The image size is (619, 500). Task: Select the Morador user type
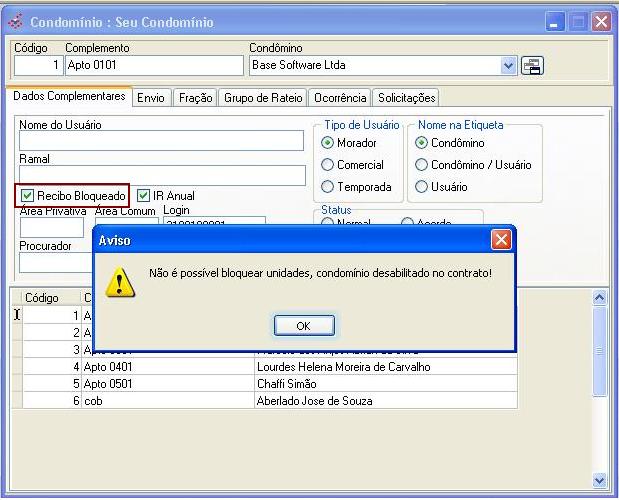tap(327, 143)
